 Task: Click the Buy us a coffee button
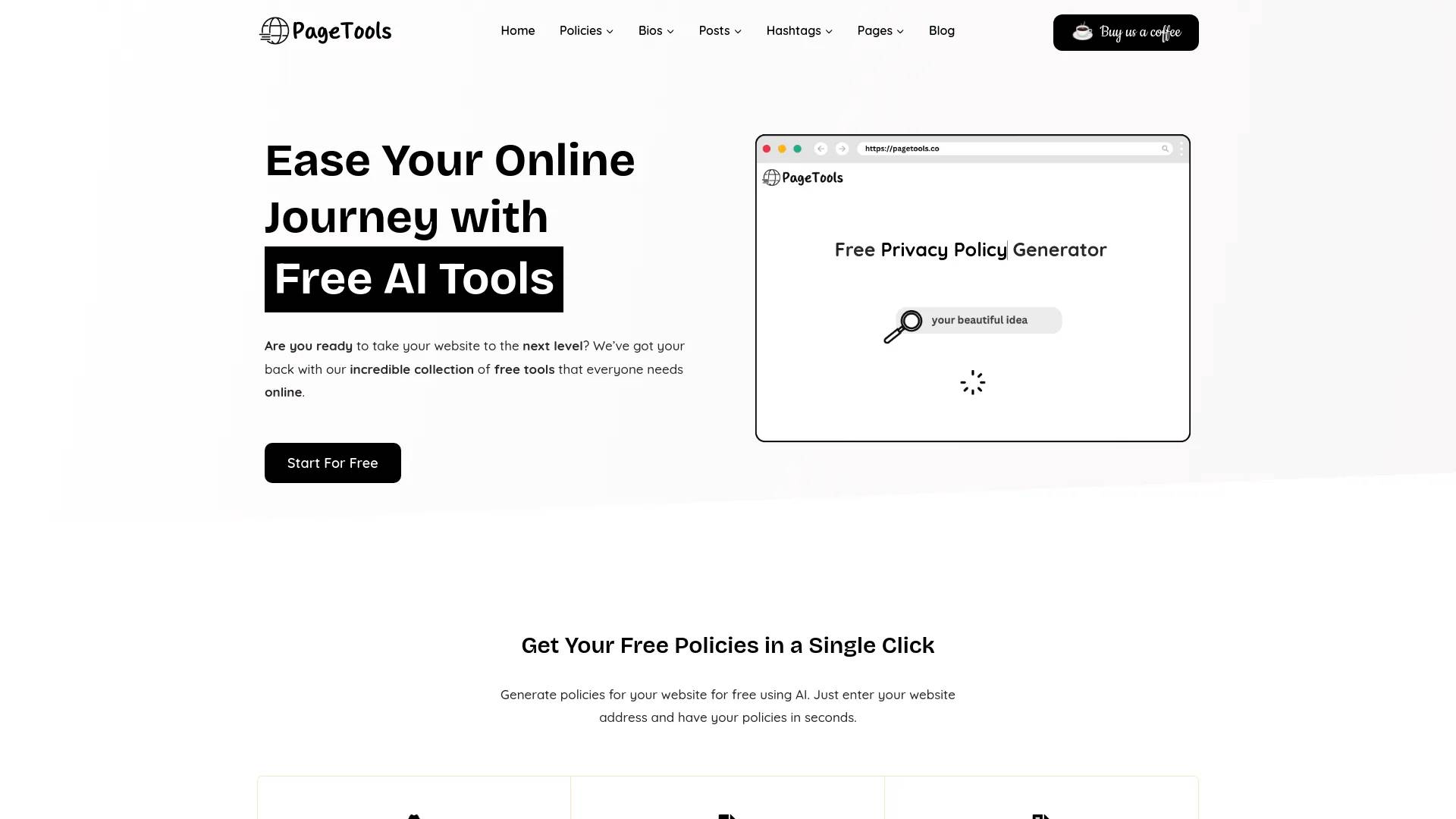tap(1125, 32)
